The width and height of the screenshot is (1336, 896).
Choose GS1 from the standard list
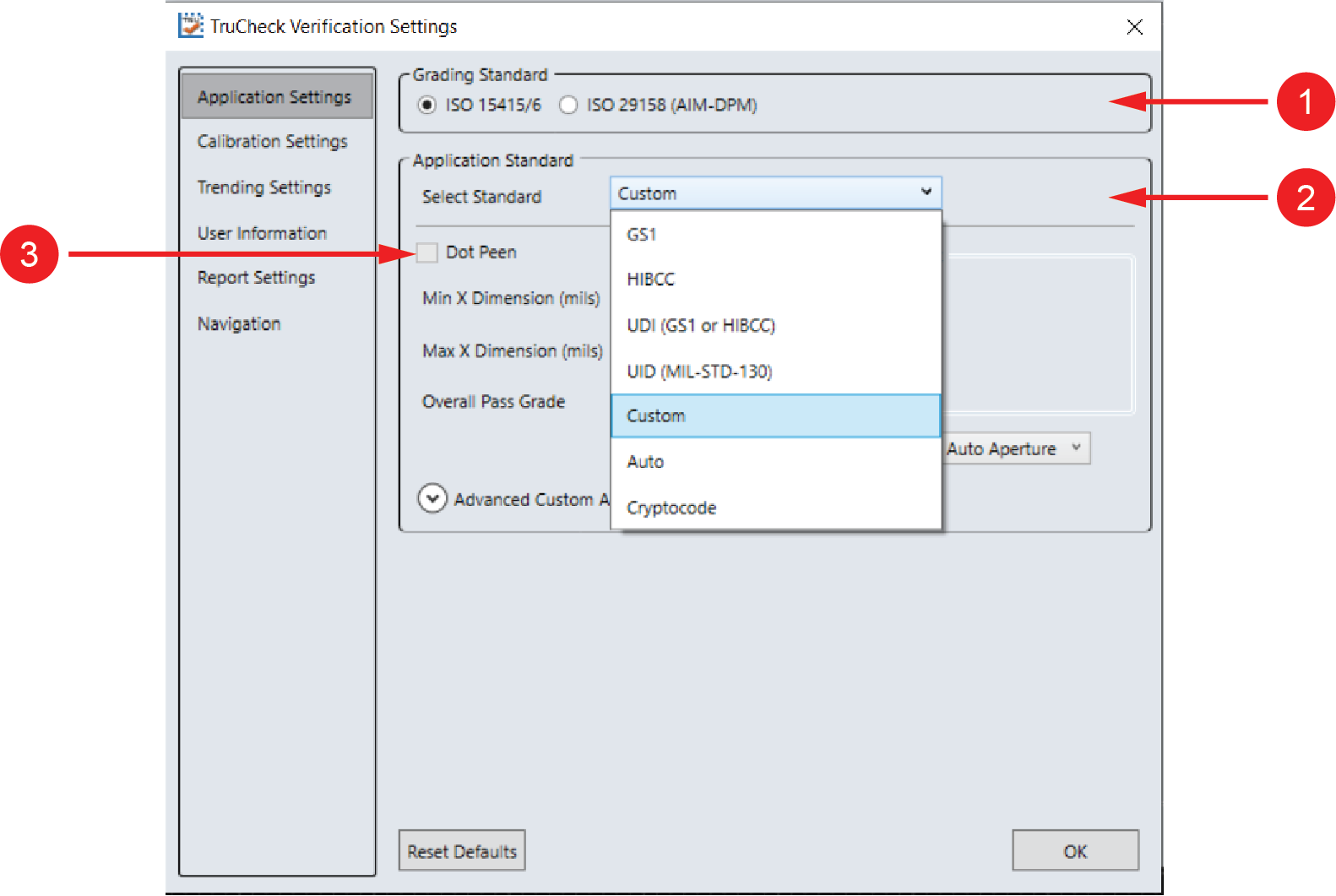642,235
